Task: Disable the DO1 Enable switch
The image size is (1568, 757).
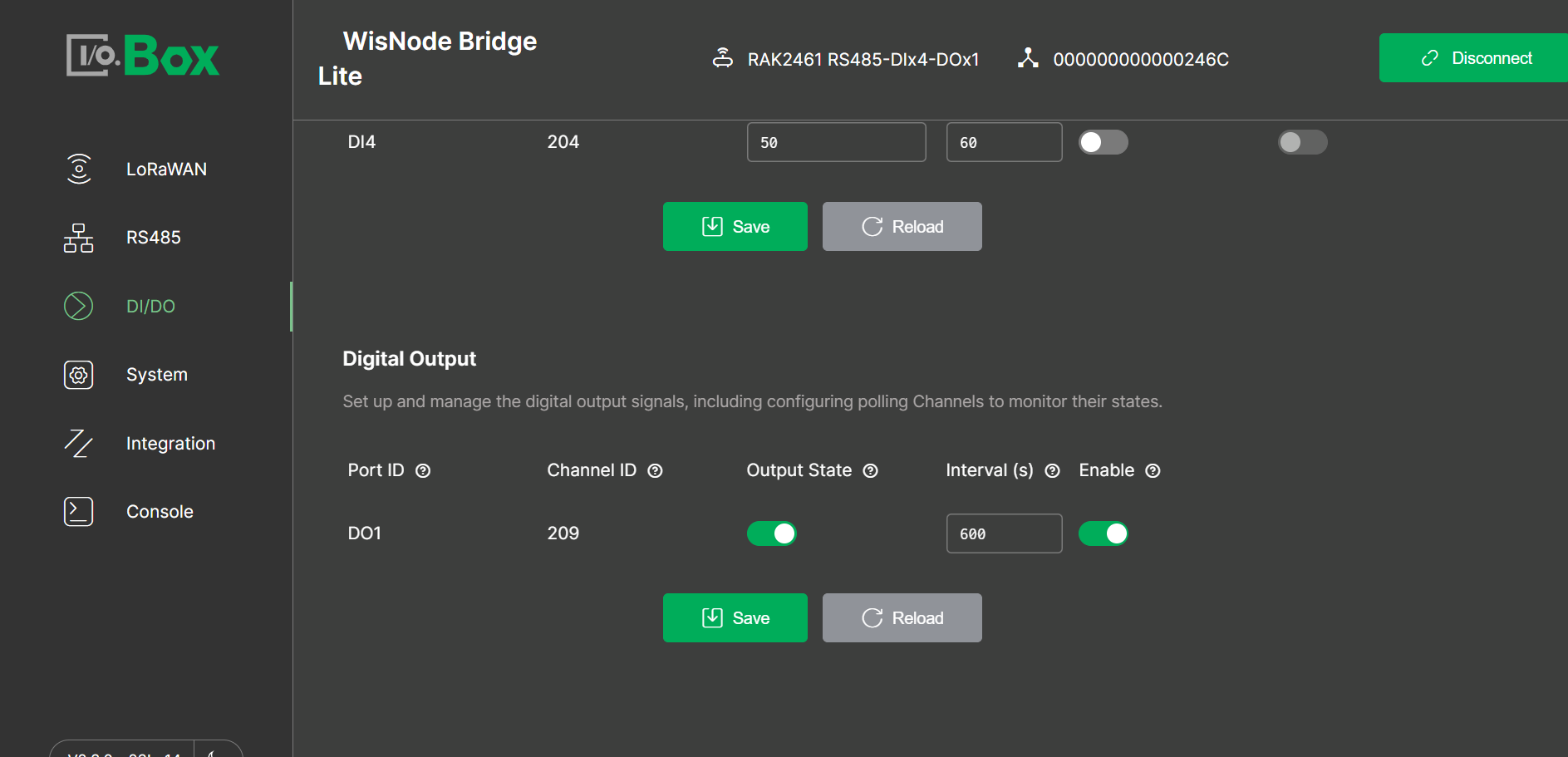Action: [x=1103, y=533]
